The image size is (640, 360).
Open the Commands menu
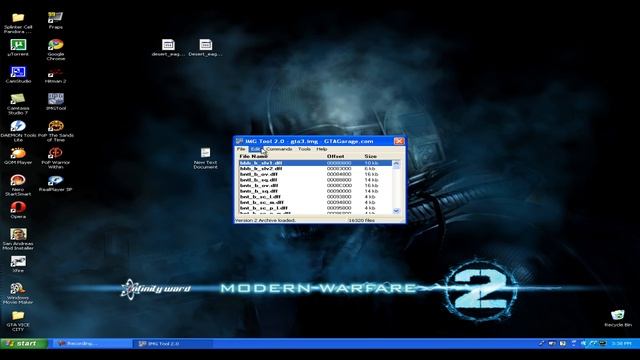click(x=279, y=149)
